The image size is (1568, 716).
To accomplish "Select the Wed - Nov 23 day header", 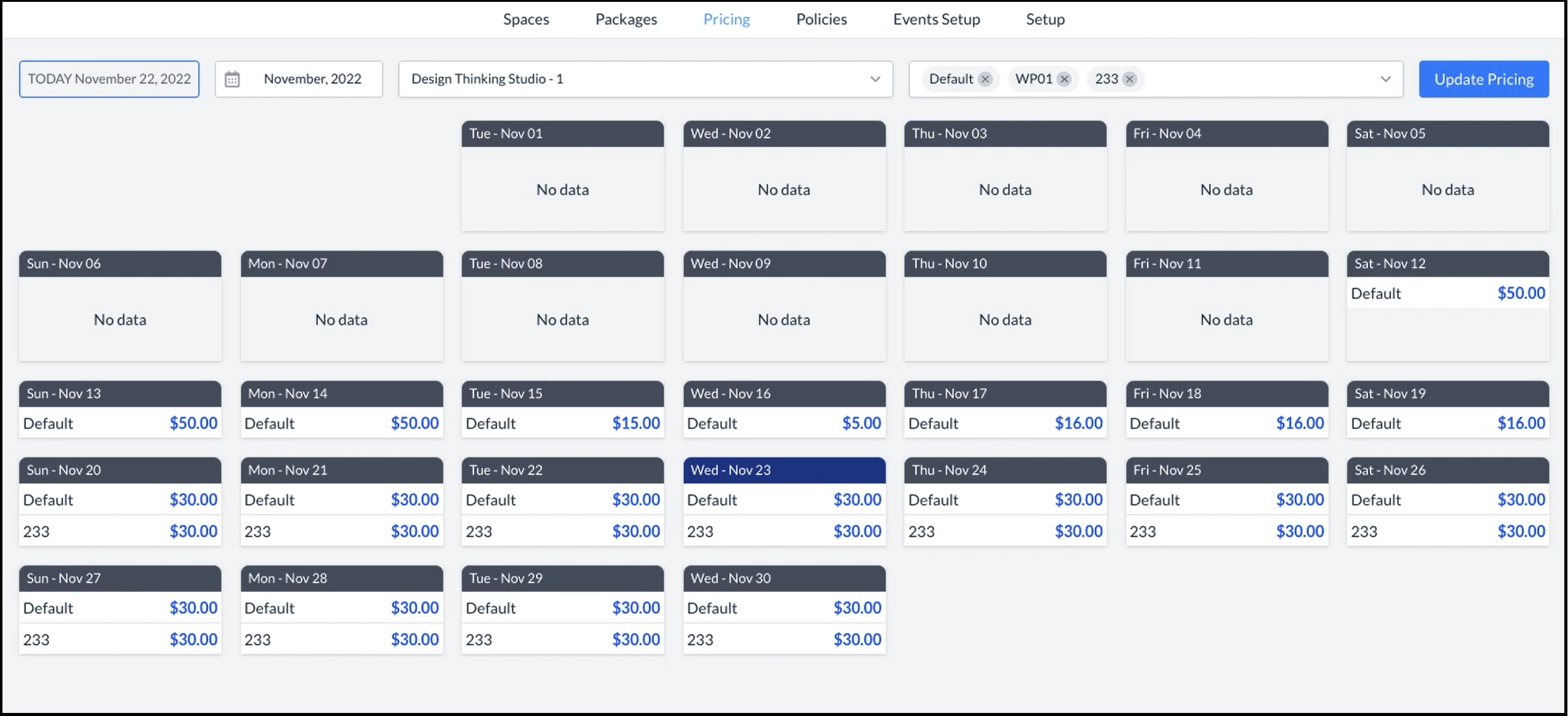I will [784, 470].
